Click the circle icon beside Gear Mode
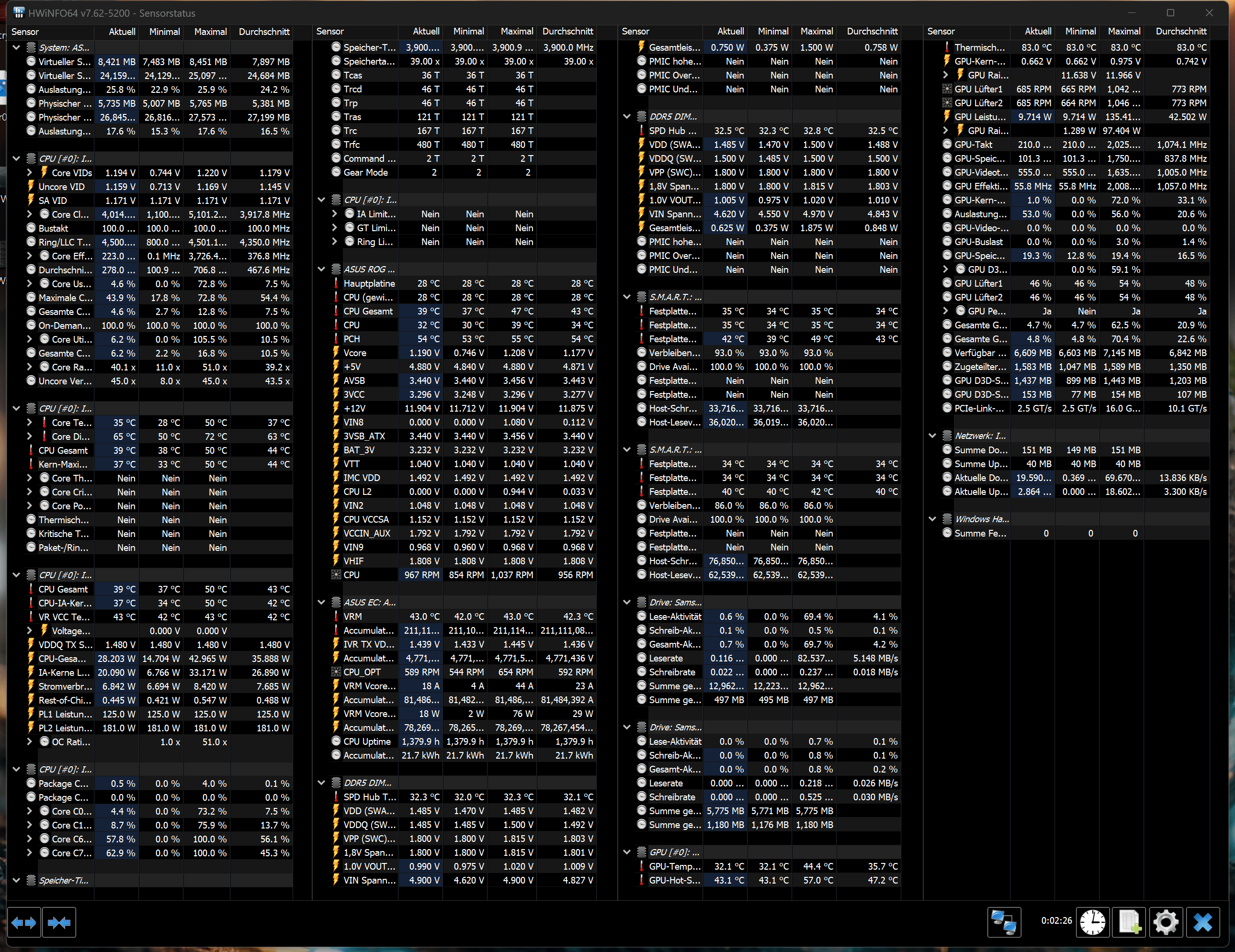 pos(336,172)
